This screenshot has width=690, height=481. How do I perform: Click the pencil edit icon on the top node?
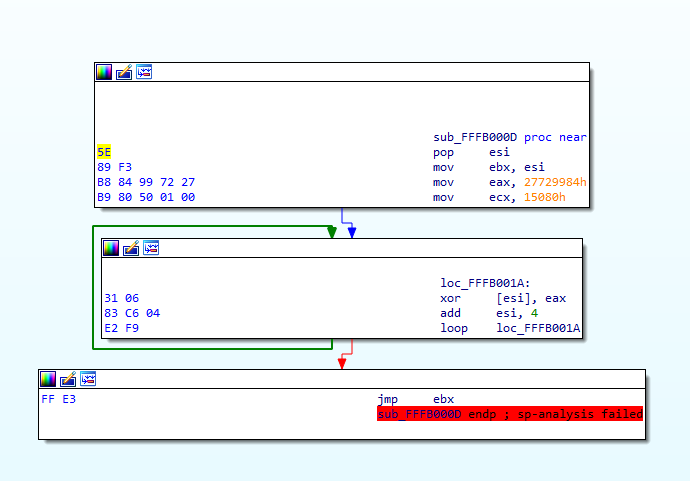click(x=124, y=72)
